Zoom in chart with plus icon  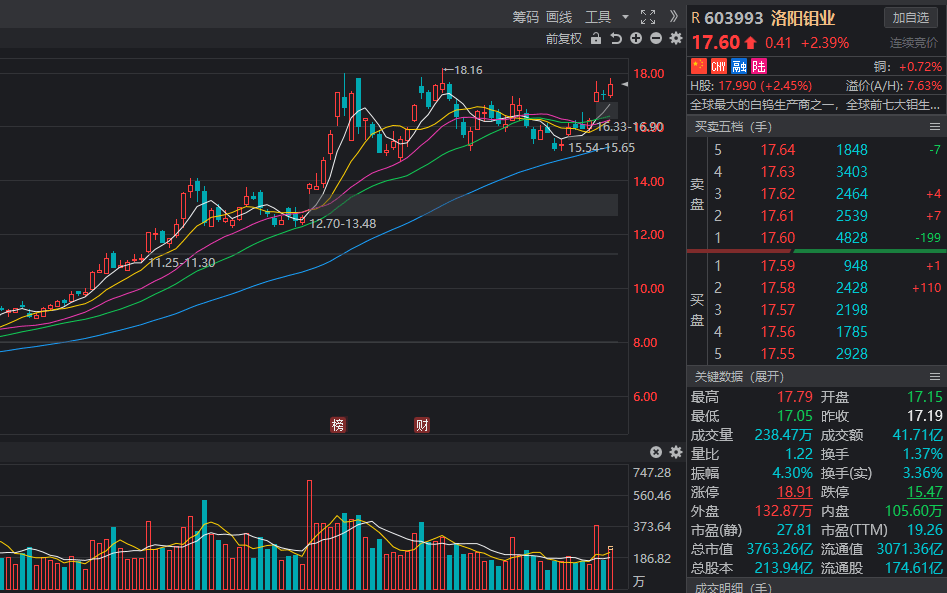[636, 39]
